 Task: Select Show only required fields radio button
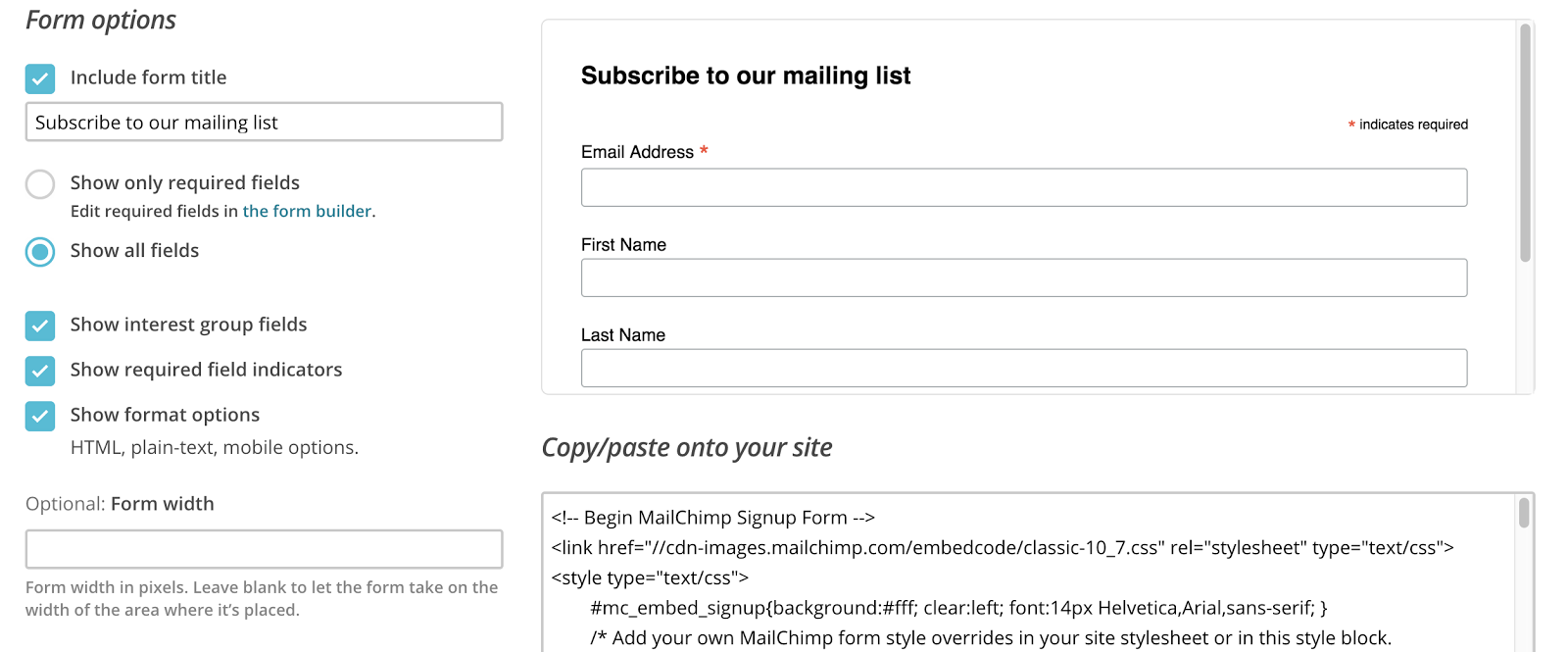pyautogui.click(x=40, y=184)
